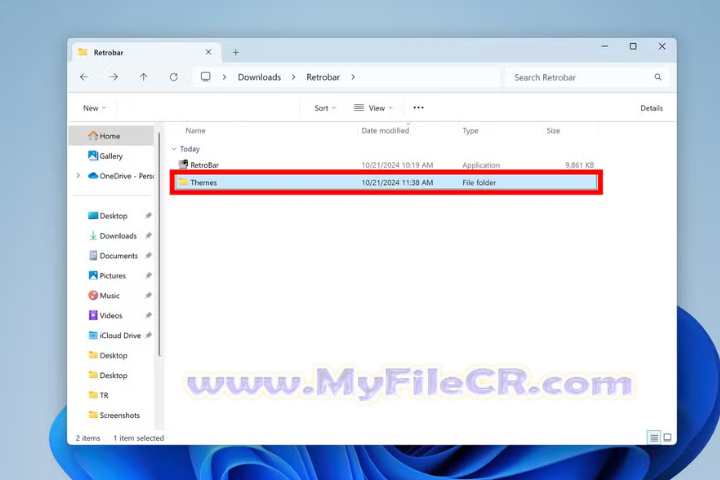The height and width of the screenshot is (480, 720).
Task: Click Downloads breadcrumb in address bar
Action: (259, 77)
